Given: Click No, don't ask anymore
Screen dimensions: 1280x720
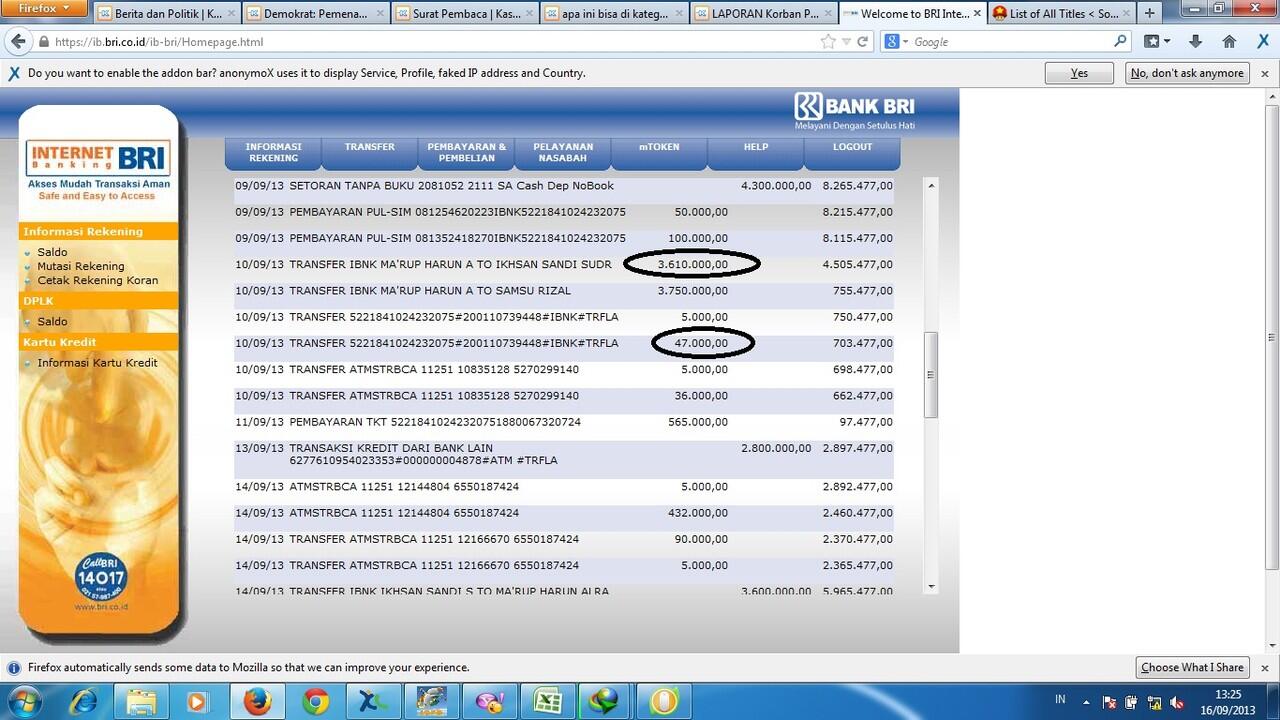Looking at the screenshot, I should [1187, 73].
